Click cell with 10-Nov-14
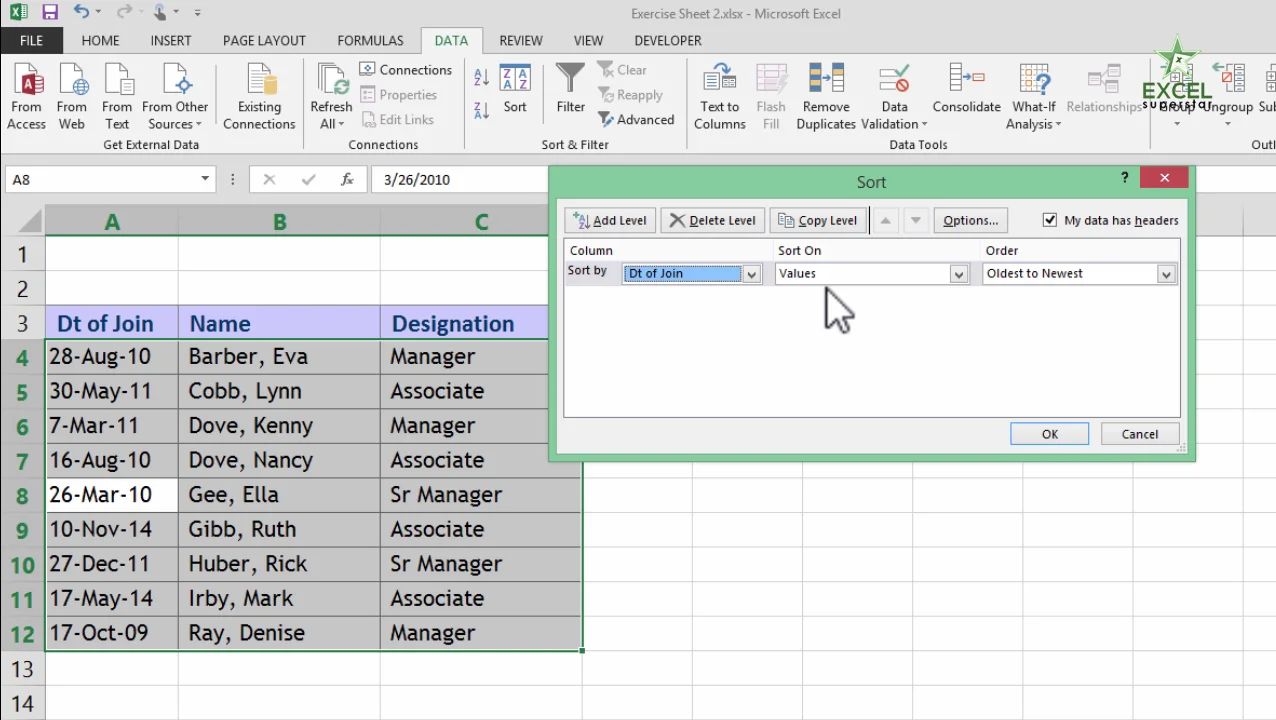The image size is (1276, 720). point(112,530)
